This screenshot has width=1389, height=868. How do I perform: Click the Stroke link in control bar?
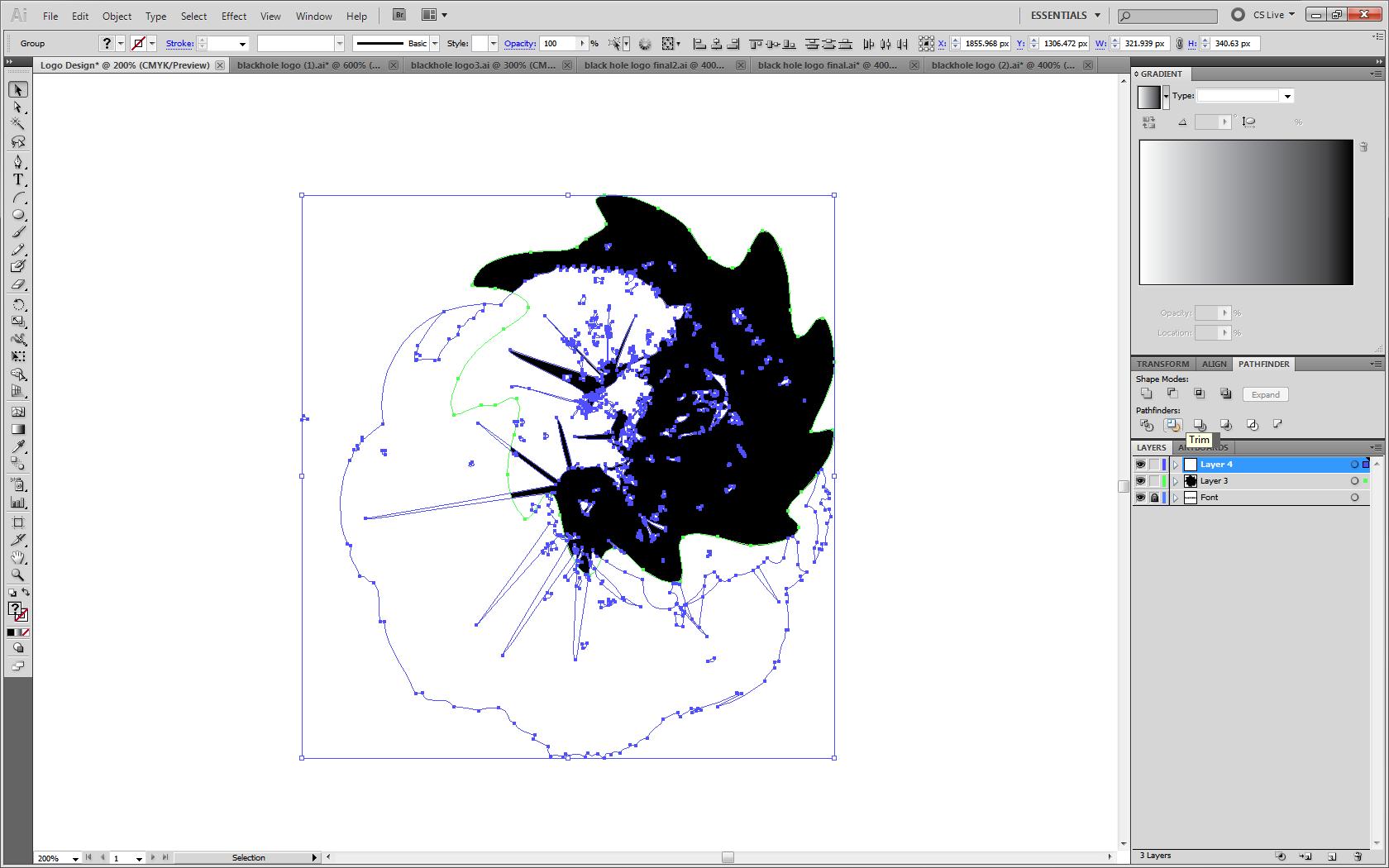click(179, 44)
